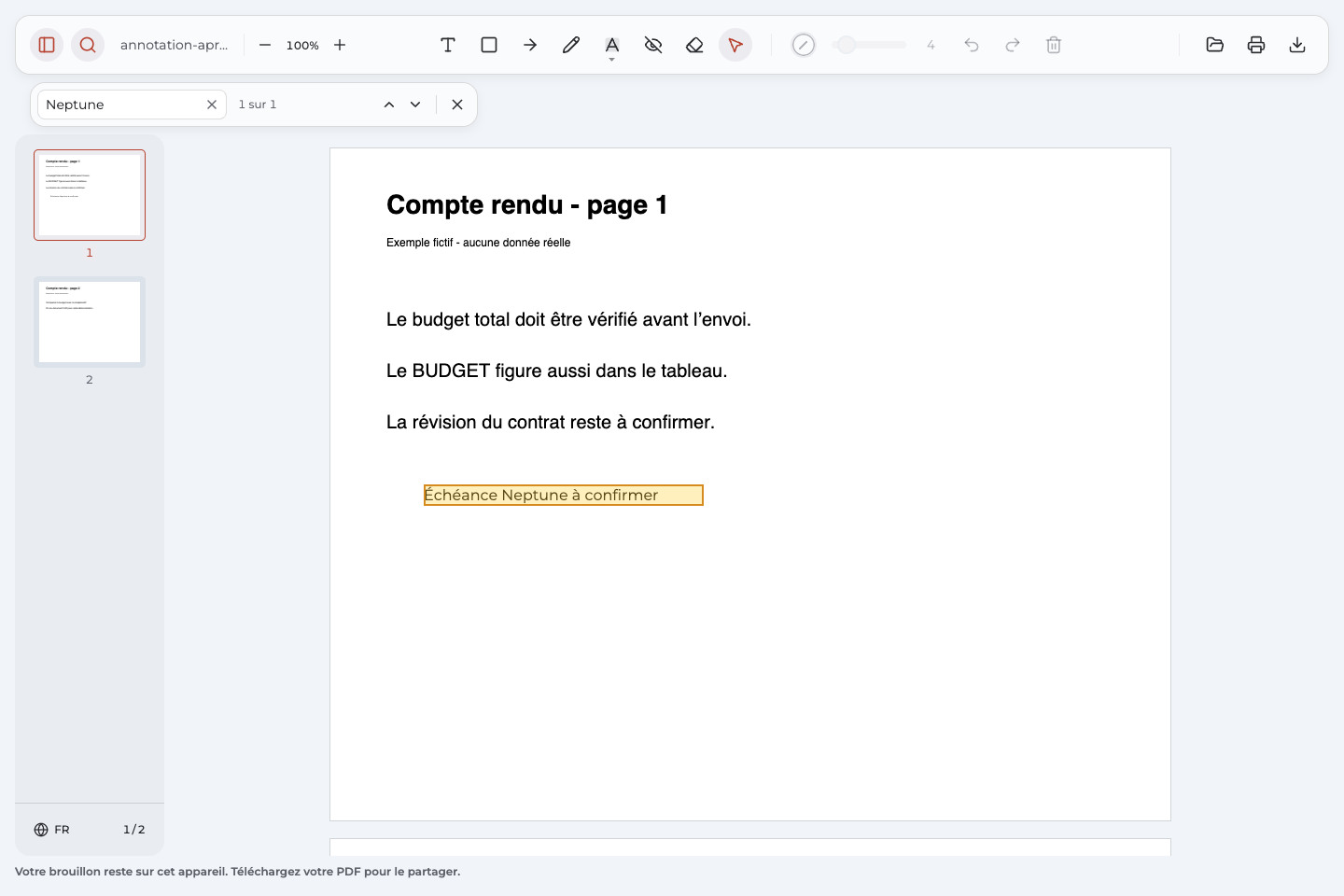Screen dimensions: 1344x896
Task: Open a PDF file
Action: [x=1215, y=45]
